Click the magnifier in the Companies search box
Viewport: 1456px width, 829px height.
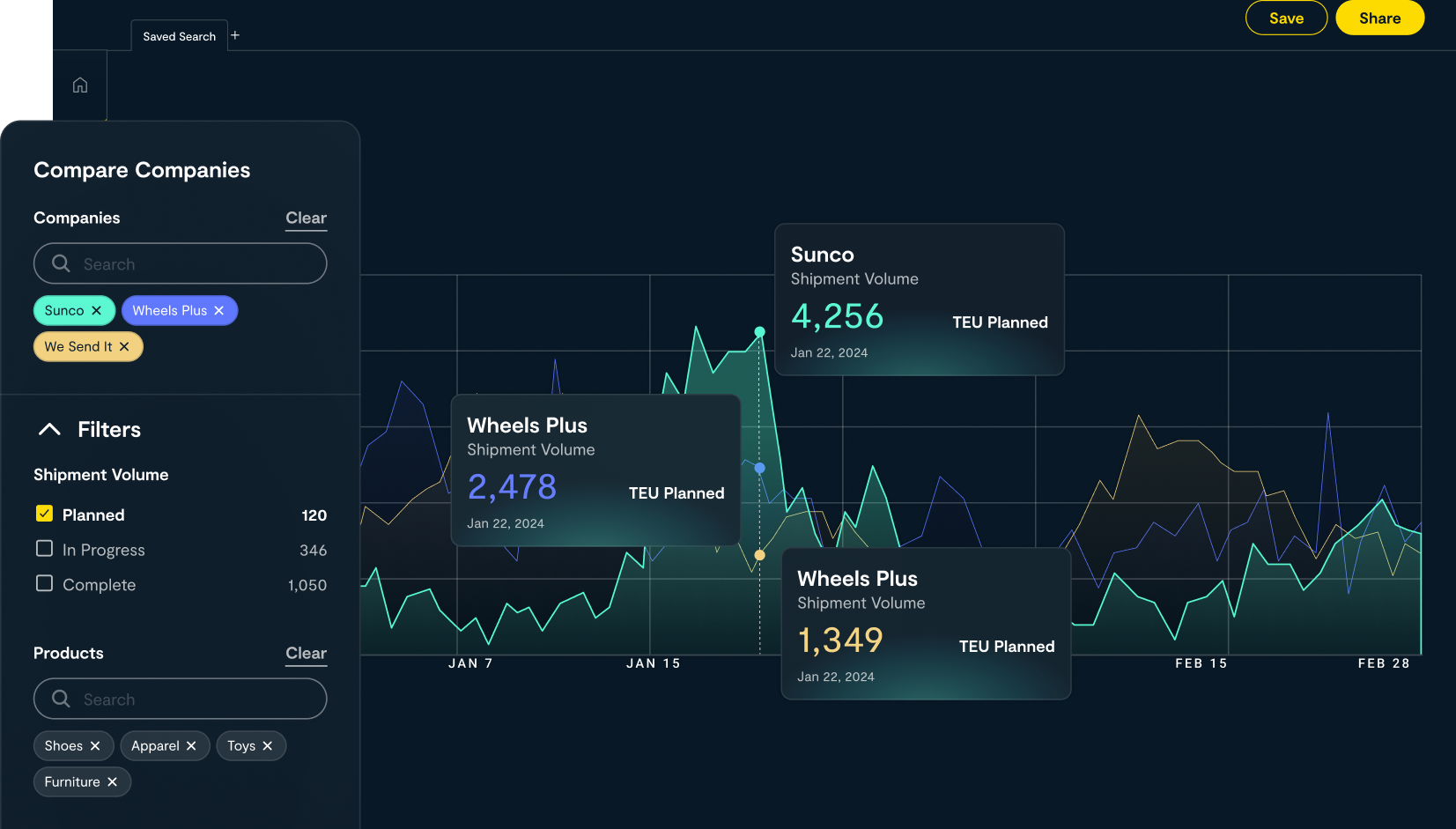pyautogui.click(x=60, y=263)
